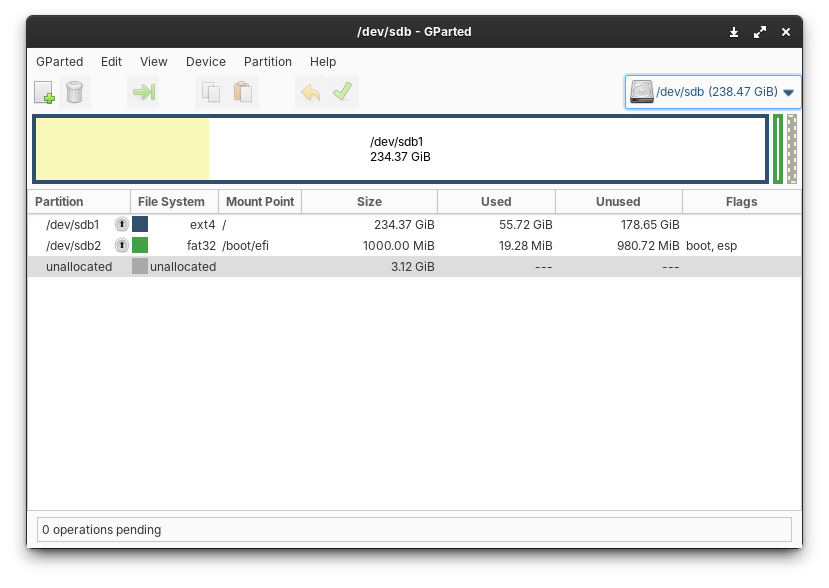Paste the partition using clipboard icon

coord(243,92)
